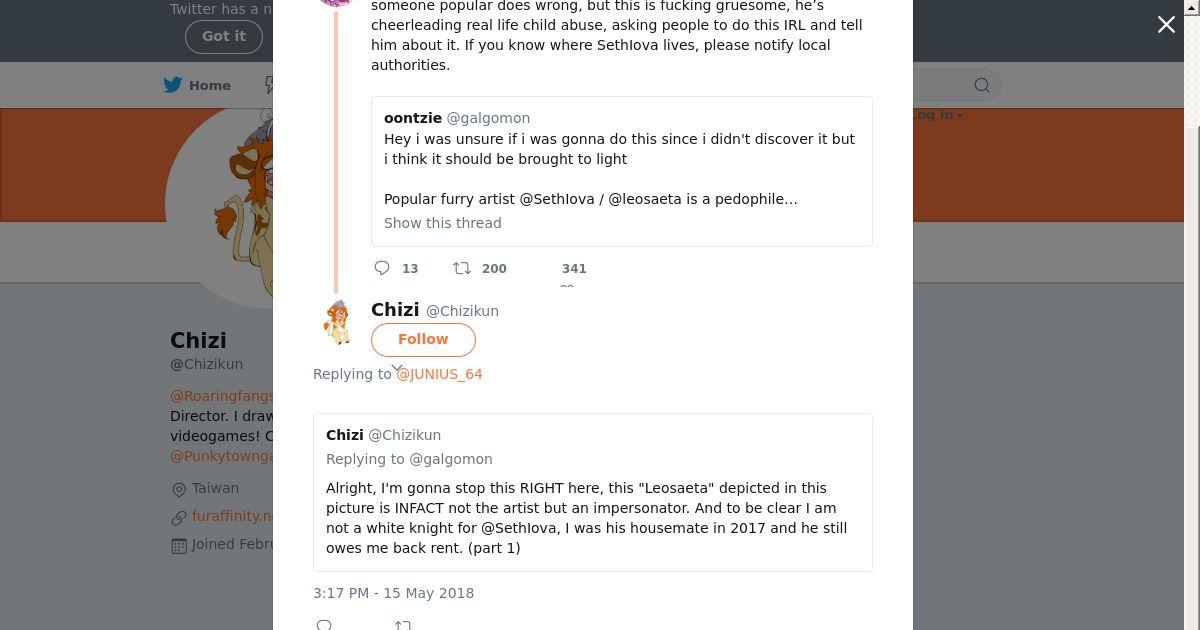Expand the chevron menu on Chizi's tweet

(397, 368)
